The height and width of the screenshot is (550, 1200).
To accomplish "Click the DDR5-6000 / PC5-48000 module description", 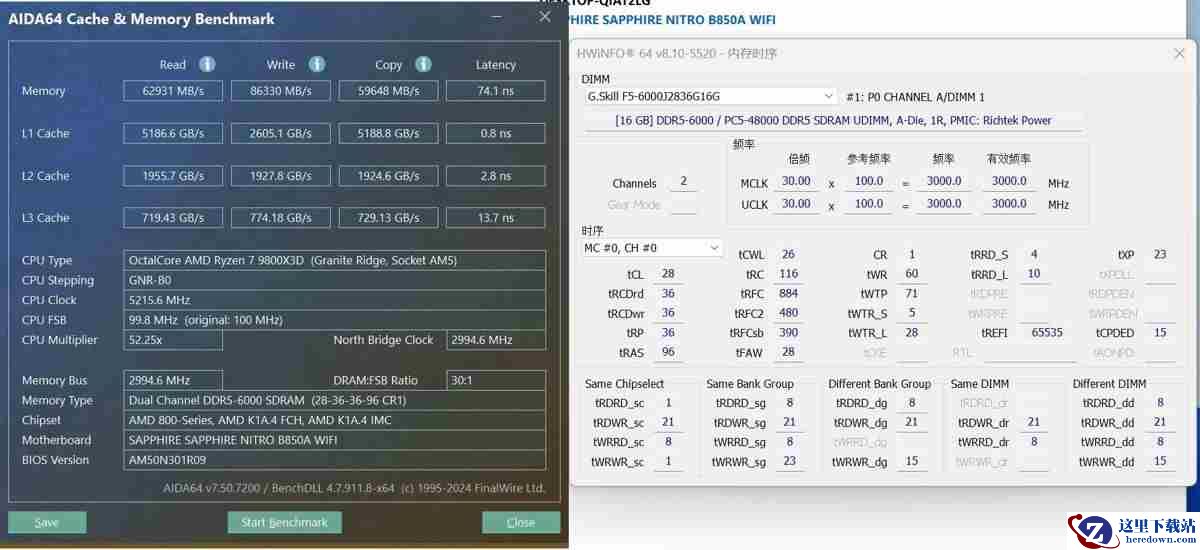I will point(832,120).
